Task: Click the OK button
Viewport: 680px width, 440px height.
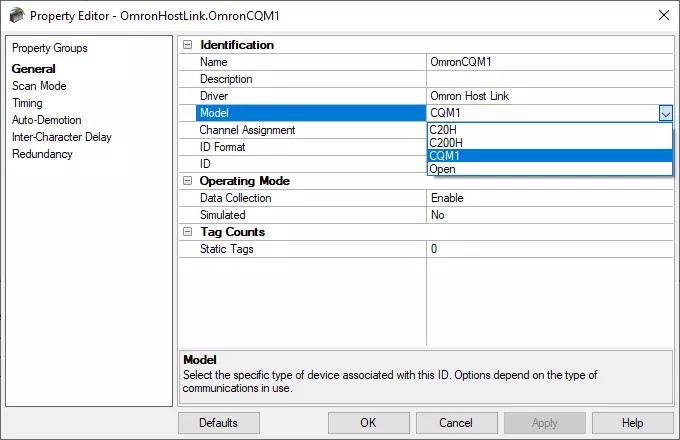Action: tap(369, 423)
